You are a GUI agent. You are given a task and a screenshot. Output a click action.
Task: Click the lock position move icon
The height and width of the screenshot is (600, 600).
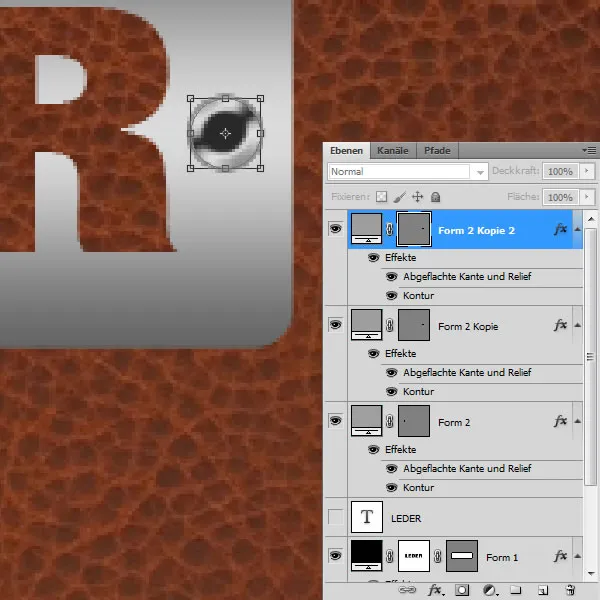[418, 198]
